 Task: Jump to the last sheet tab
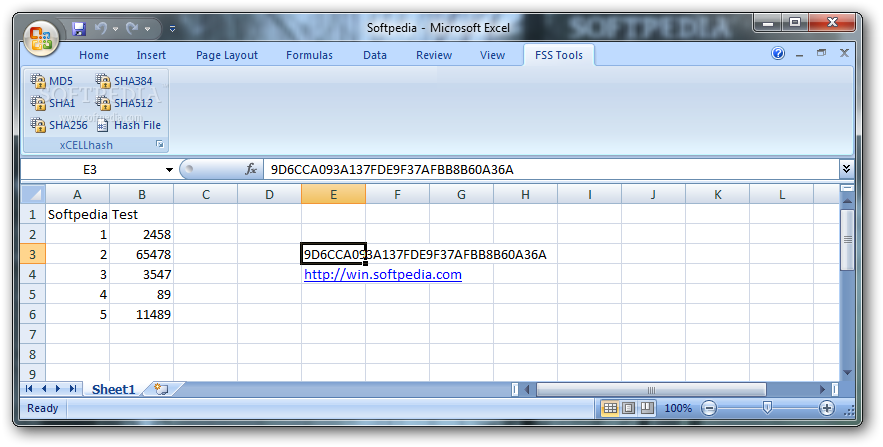pos(73,388)
